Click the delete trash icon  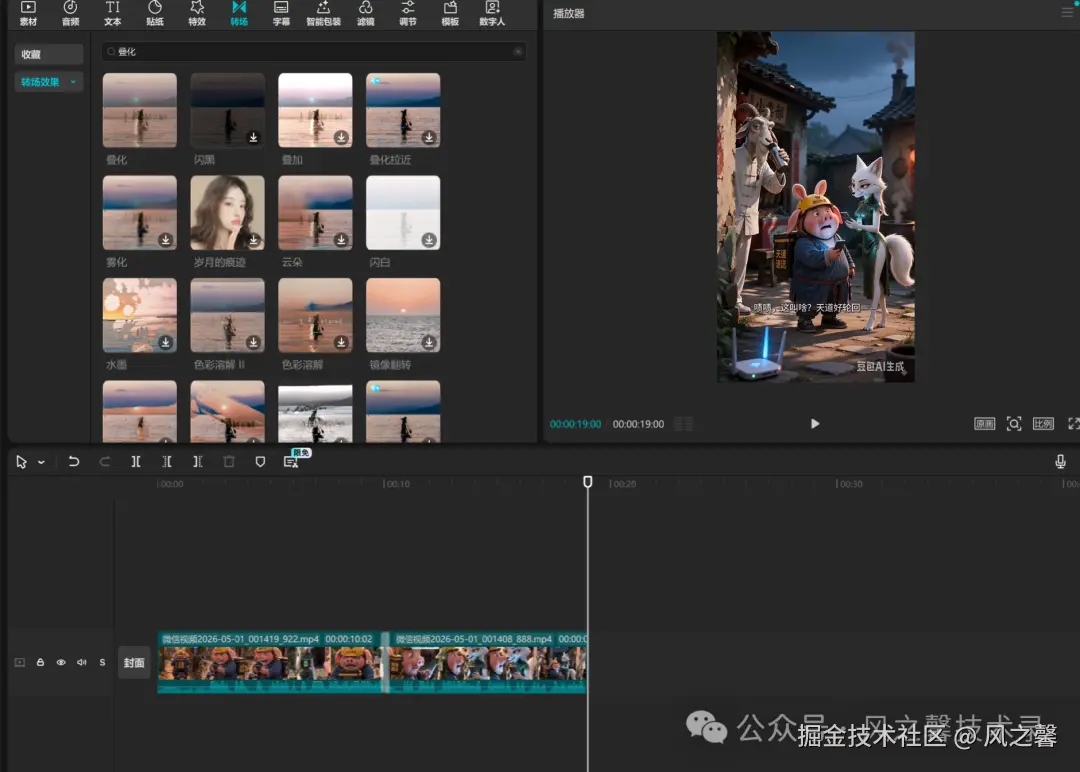point(229,461)
